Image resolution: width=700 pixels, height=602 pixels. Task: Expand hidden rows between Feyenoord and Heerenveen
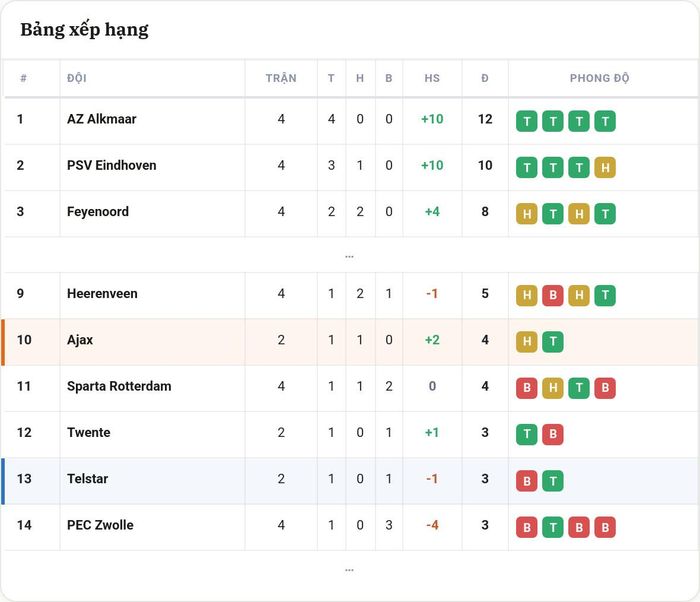pyautogui.click(x=349, y=256)
